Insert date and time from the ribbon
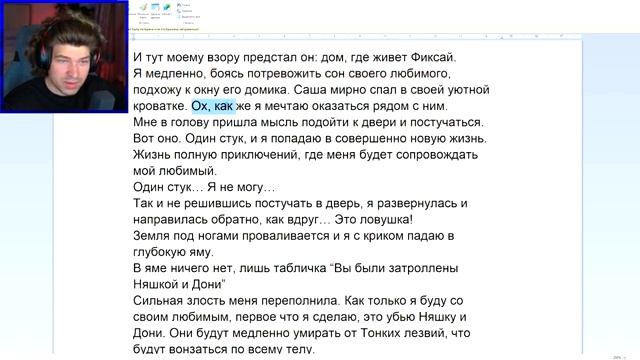Image resolution: width=640 pixels, height=360 pixels. pos(155,10)
